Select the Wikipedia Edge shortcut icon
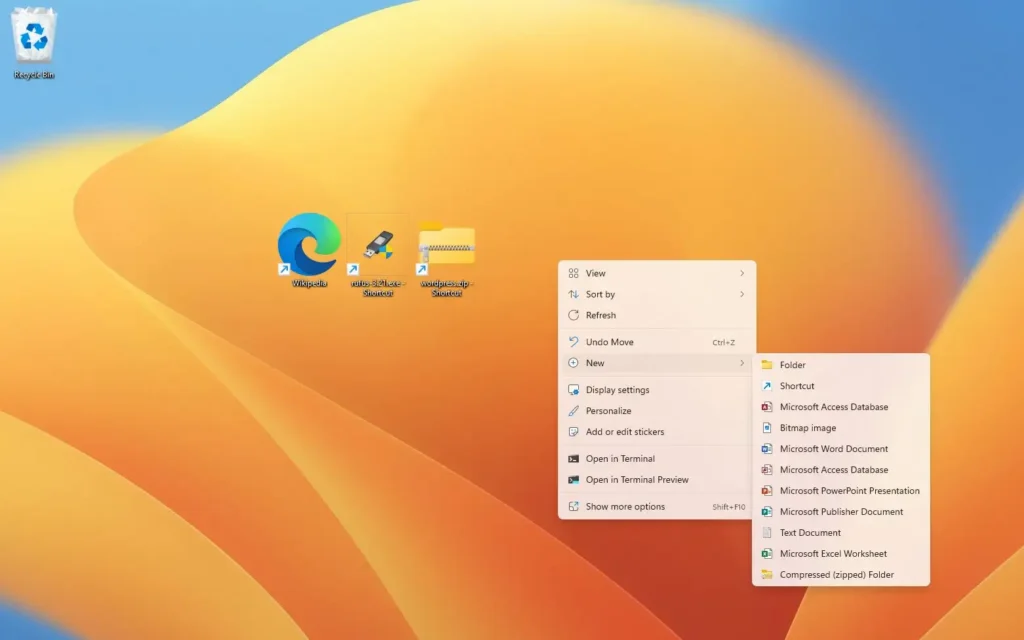The width and height of the screenshot is (1024, 640). click(x=309, y=245)
